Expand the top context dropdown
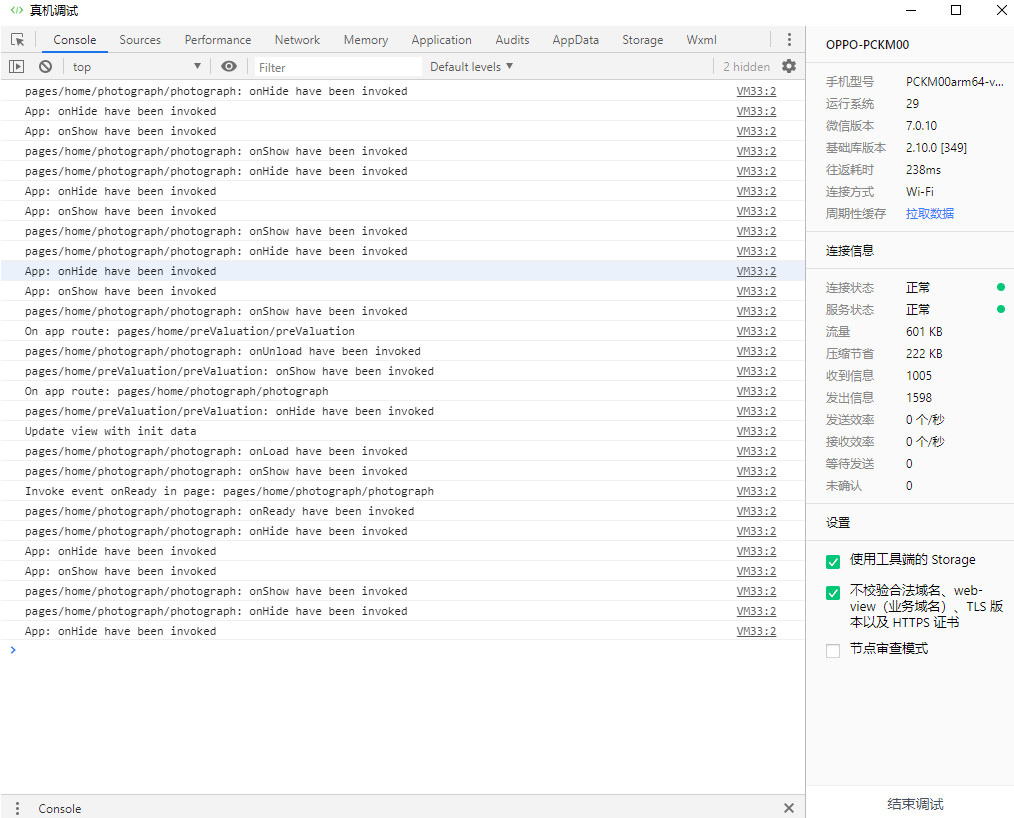Screen dimensions: 1014x818 click(x=136, y=67)
